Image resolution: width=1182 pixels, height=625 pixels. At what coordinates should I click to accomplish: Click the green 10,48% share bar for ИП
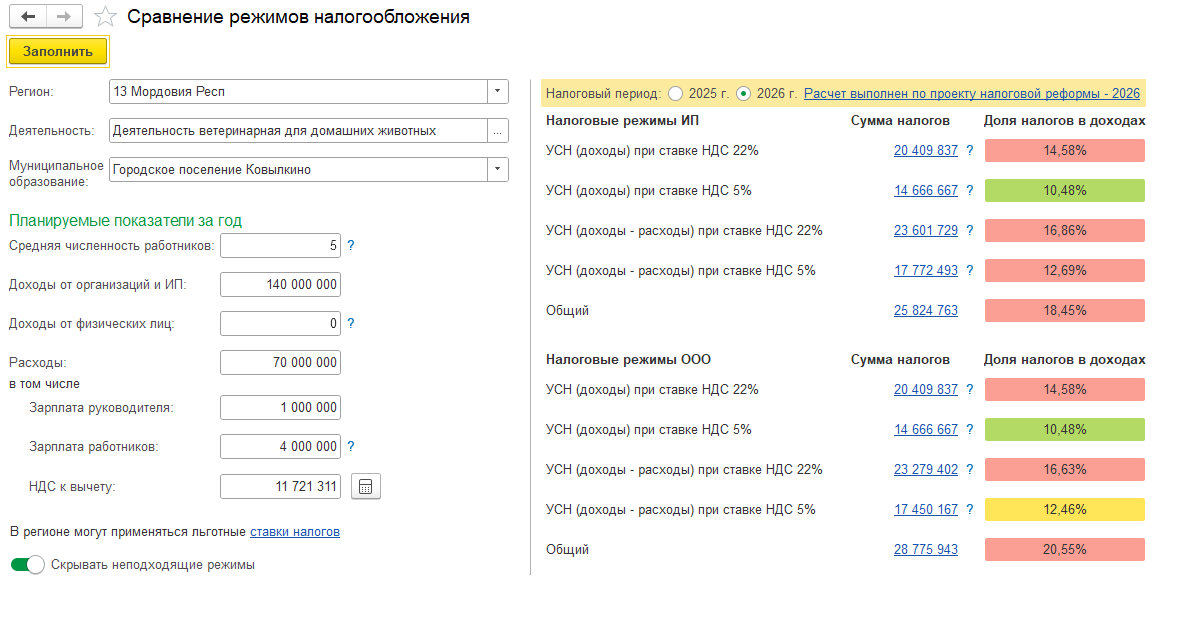(1064, 191)
